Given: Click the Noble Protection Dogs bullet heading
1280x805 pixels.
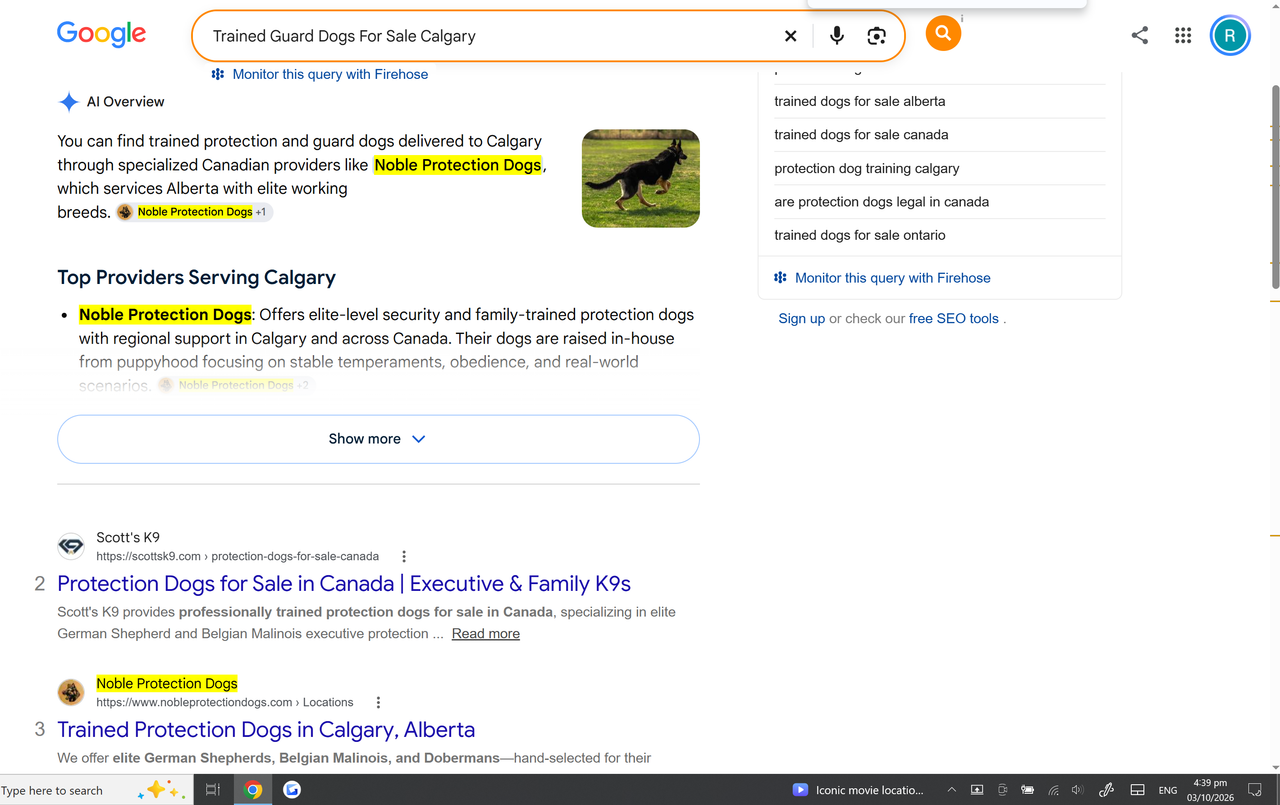Looking at the screenshot, I should click(x=165, y=315).
